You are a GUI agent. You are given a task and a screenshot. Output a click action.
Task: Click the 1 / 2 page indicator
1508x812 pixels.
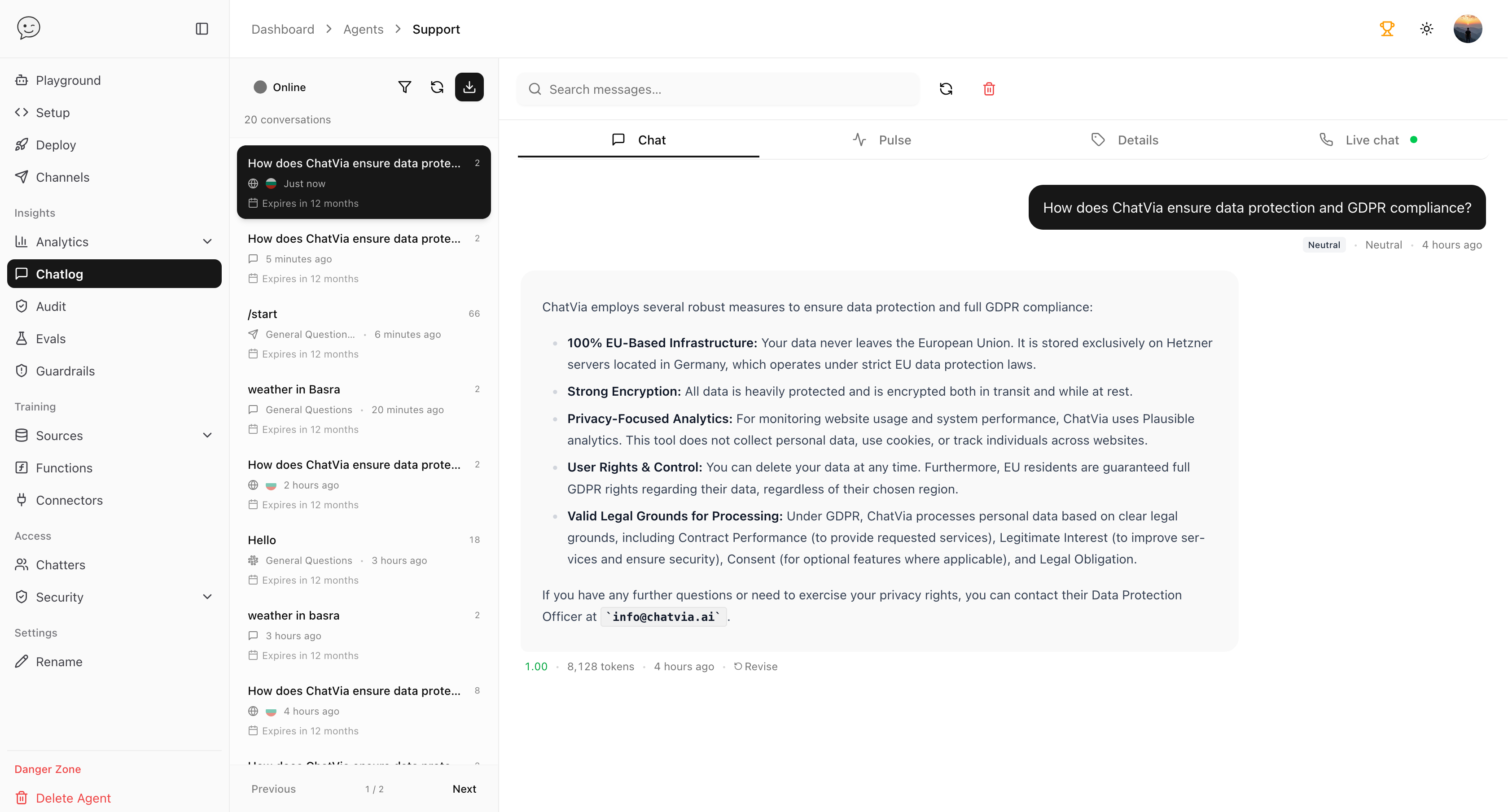pos(374,789)
